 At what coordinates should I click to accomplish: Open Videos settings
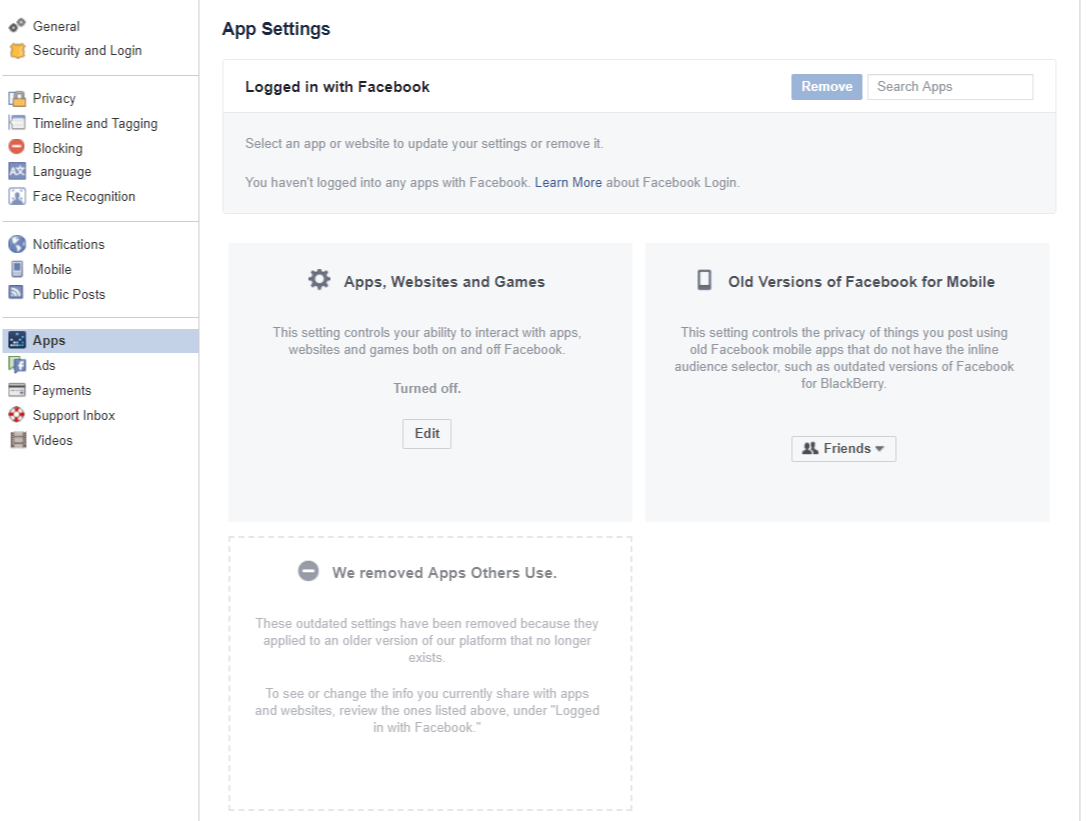click(53, 440)
